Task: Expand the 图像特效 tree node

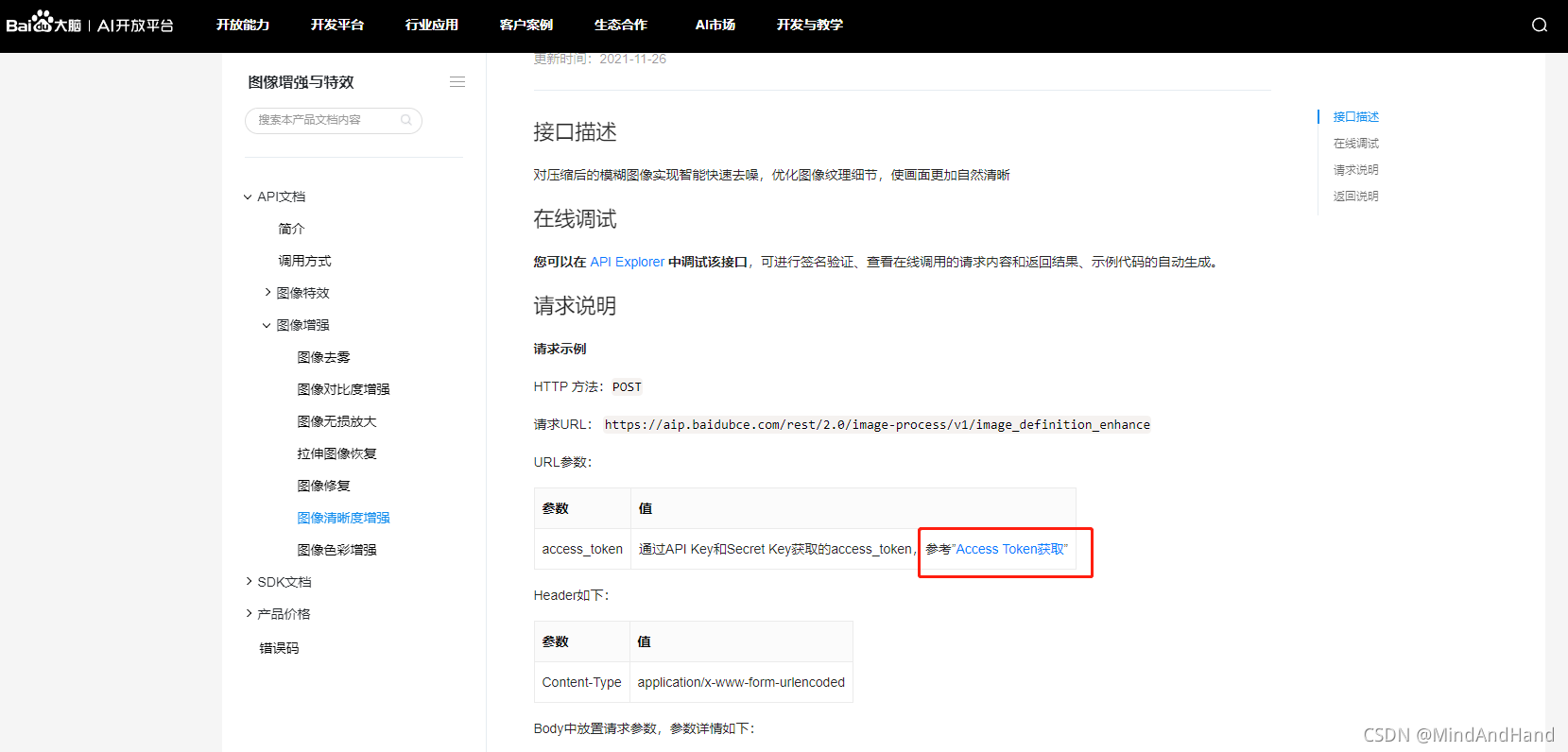Action: coord(267,293)
